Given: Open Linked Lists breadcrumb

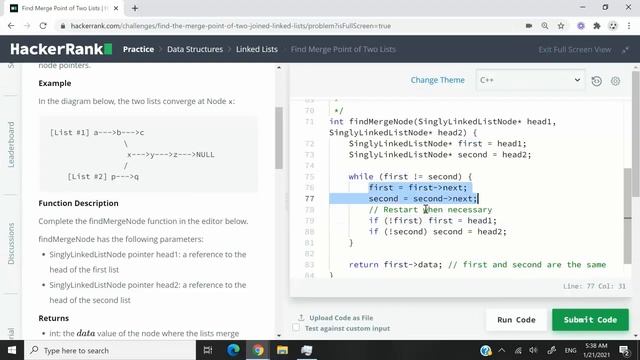Looking at the screenshot, I should [x=257, y=49].
